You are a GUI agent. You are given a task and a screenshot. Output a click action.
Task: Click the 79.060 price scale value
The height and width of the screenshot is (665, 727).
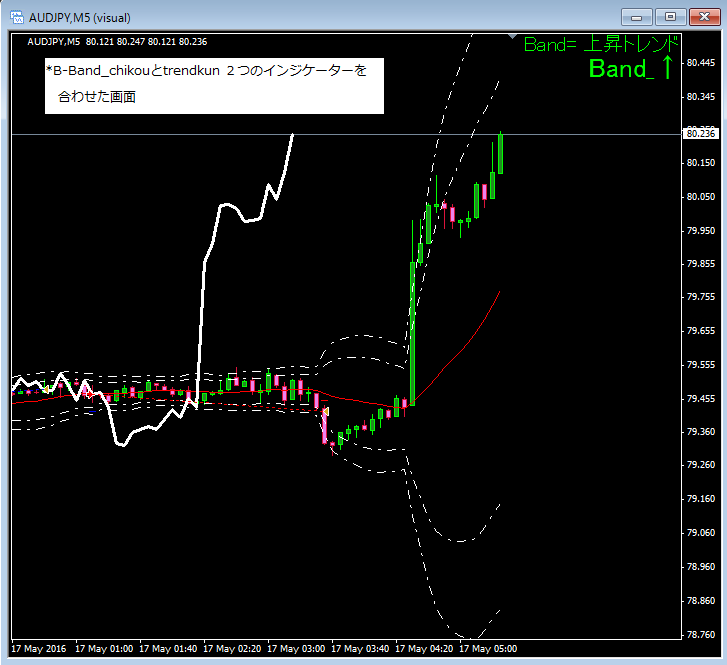[701, 532]
